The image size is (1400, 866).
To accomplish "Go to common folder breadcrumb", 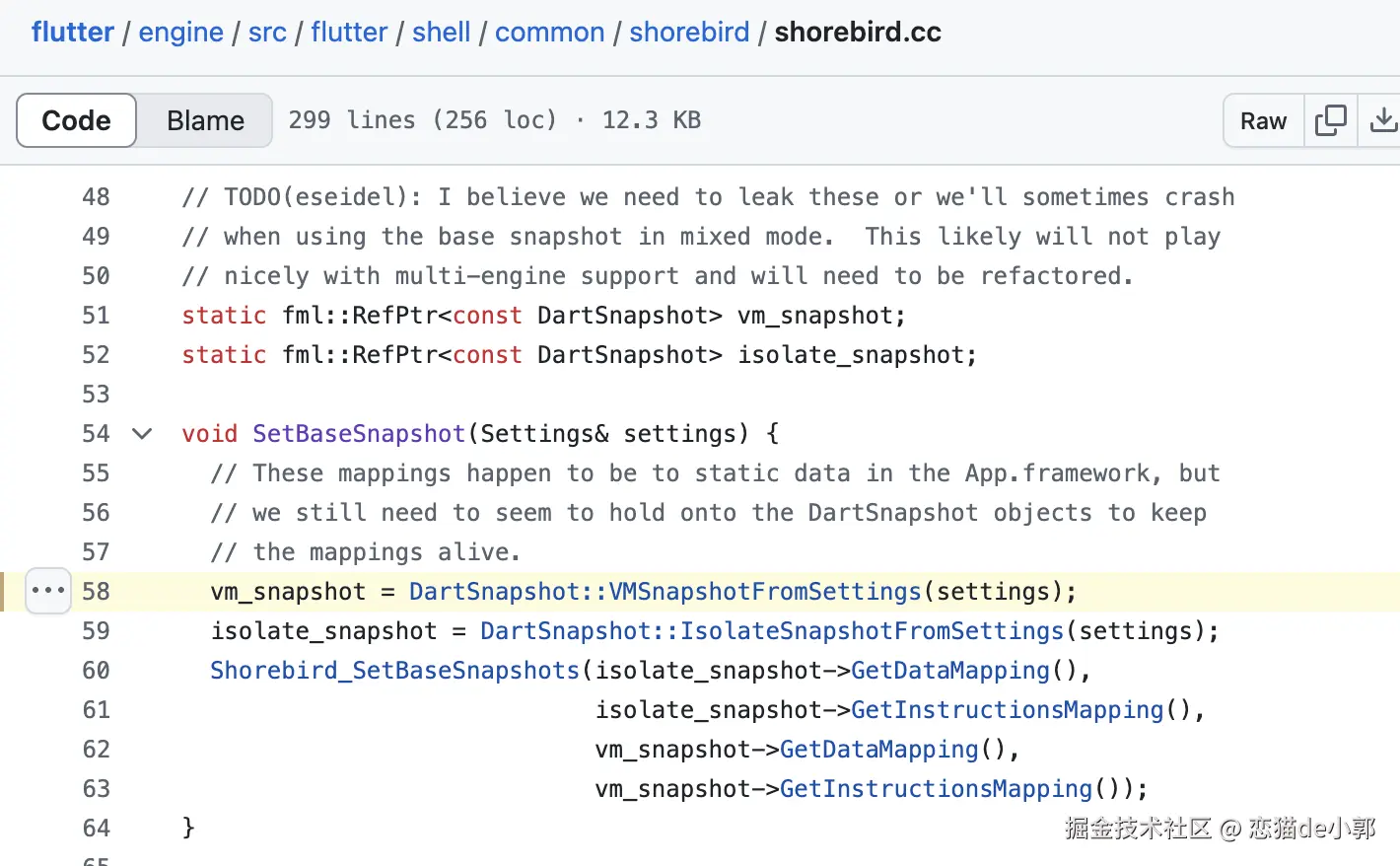I will (549, 32).
